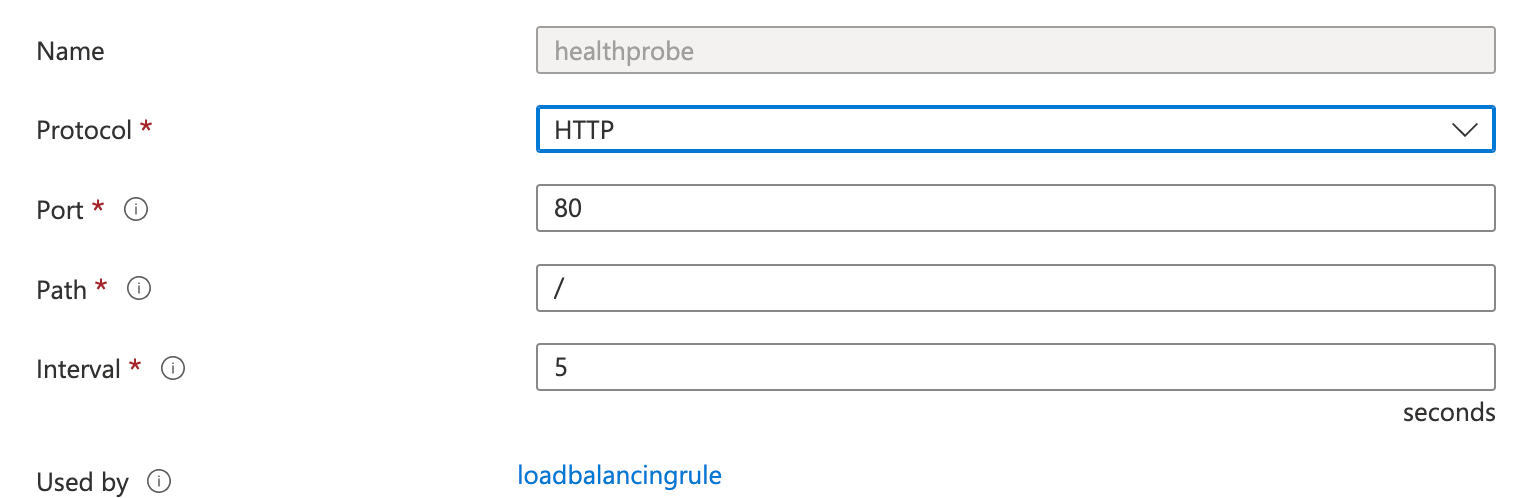Click the Path label text

[61, 290]
